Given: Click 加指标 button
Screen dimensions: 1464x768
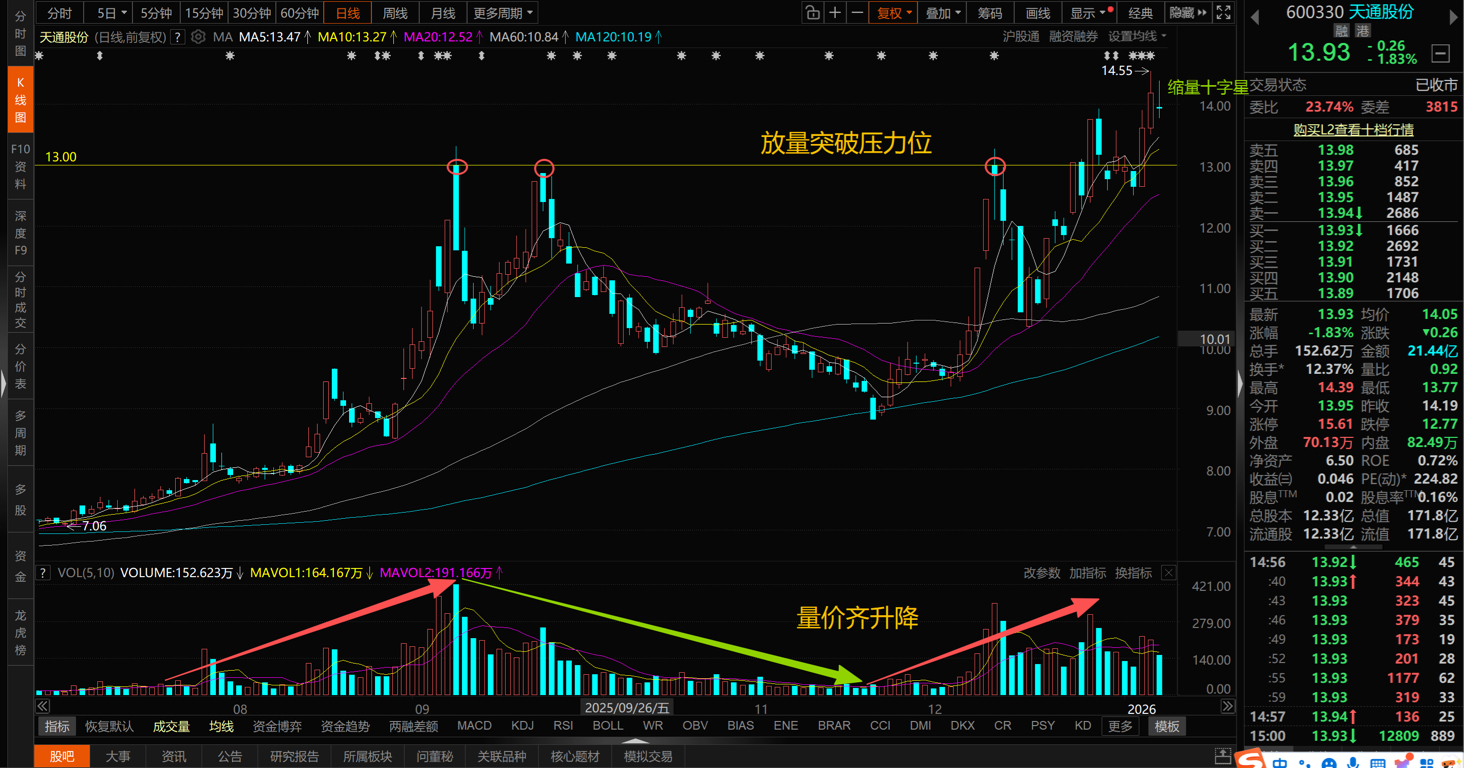Looking at the screenshot, I should [x=1088, y=573].
